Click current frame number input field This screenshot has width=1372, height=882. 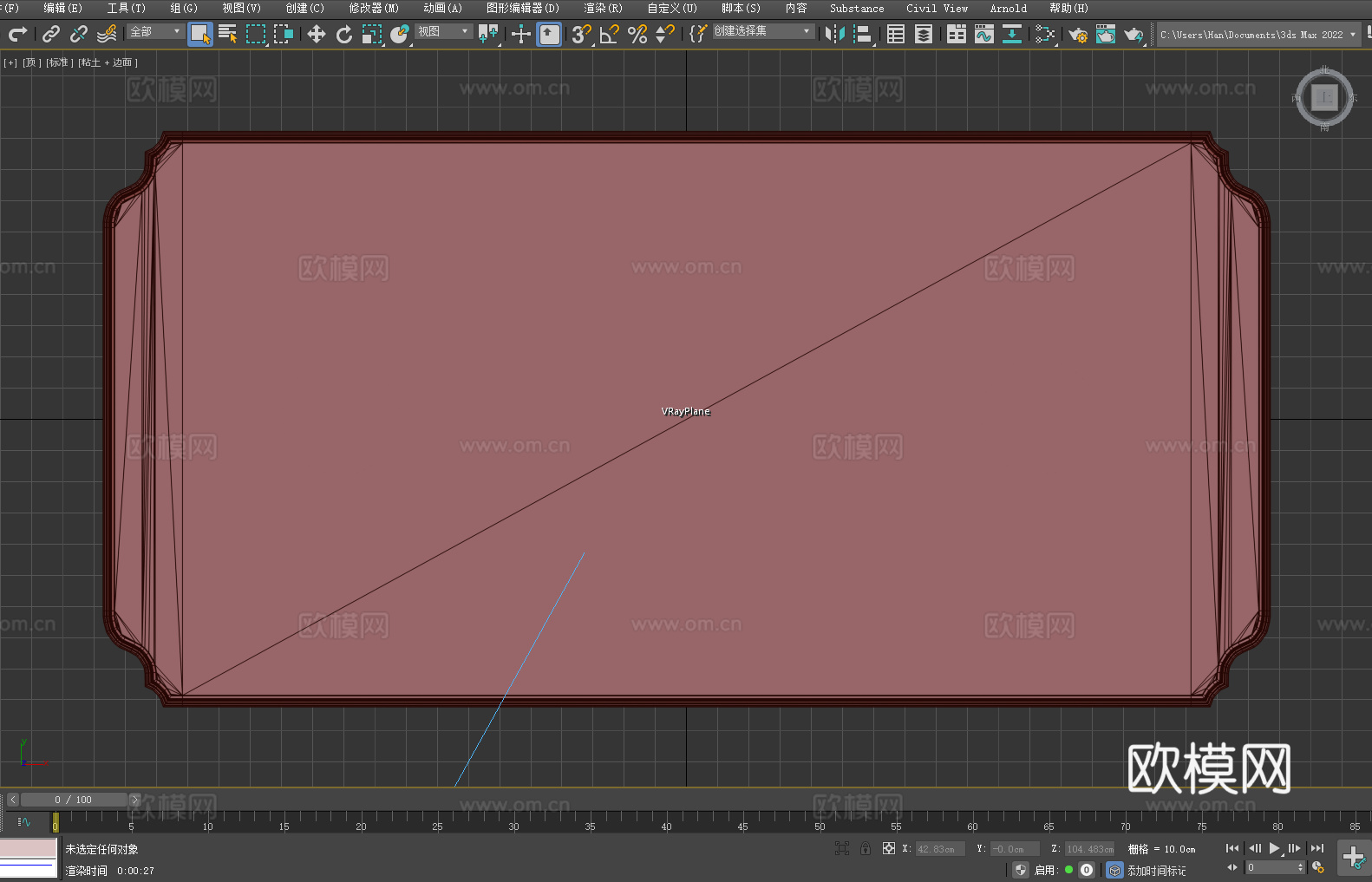click(x=1270, y=867)
